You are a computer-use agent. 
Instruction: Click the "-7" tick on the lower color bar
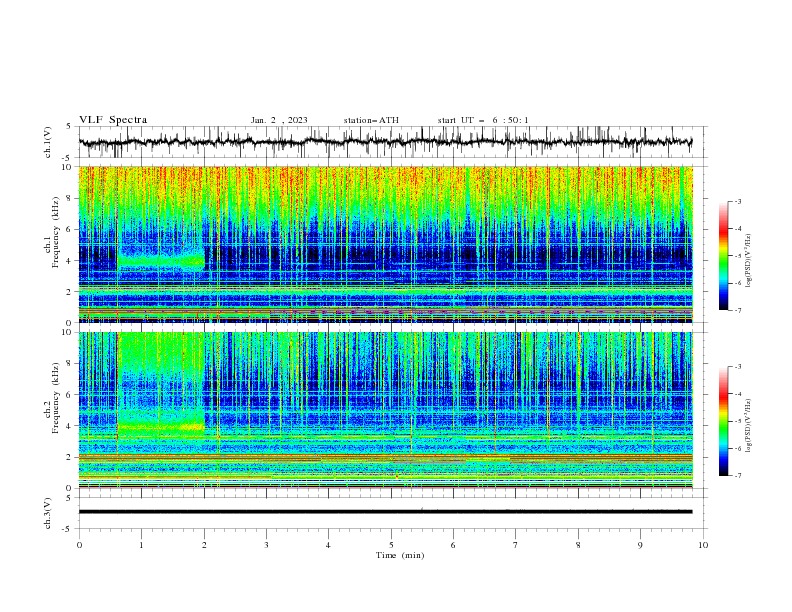(x=737, y=476)
